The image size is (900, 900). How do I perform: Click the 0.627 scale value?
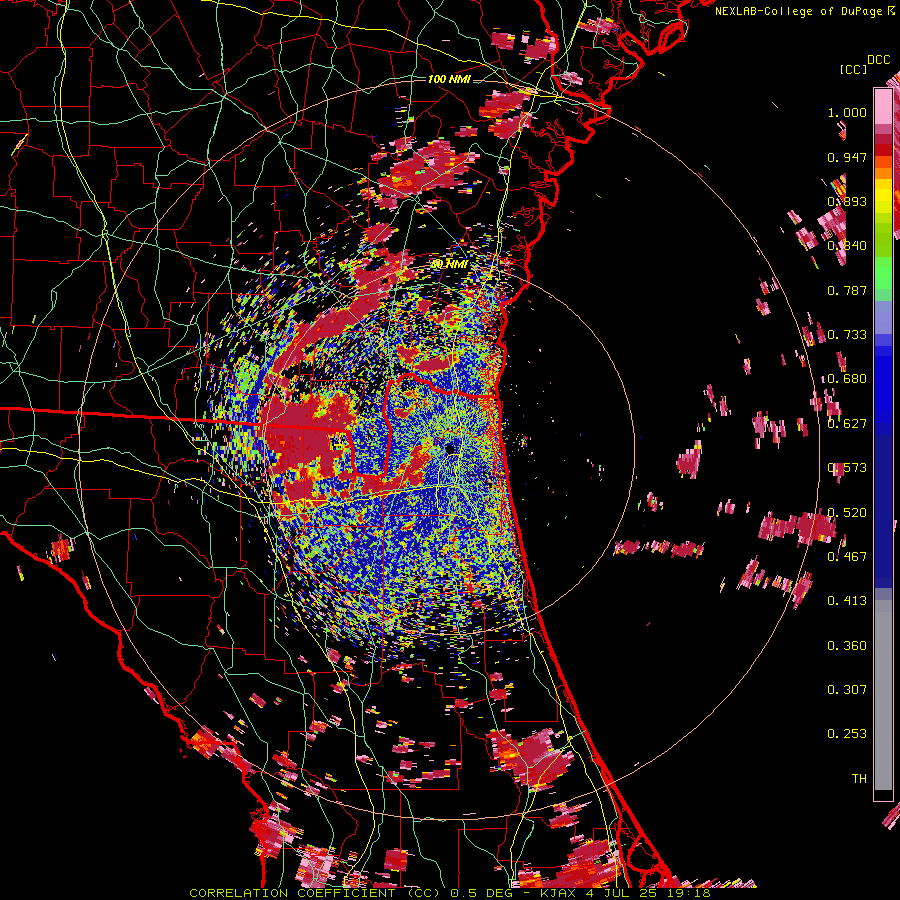(847, 424)
